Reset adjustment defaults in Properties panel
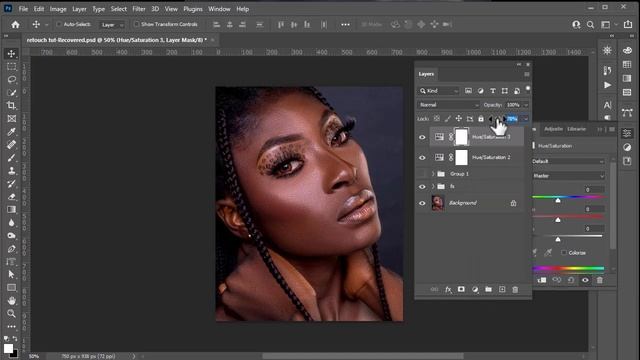This screenshot has height=360, width=640. click(x=571, y=280)
